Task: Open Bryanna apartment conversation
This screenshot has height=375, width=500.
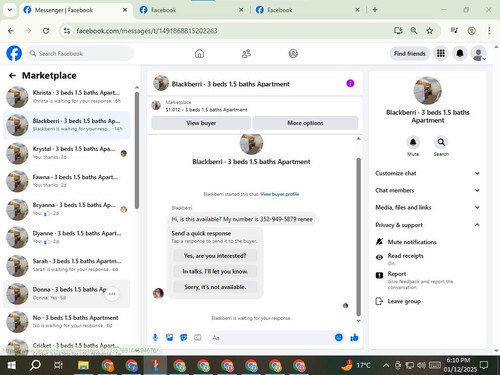Action: [66, 209]
